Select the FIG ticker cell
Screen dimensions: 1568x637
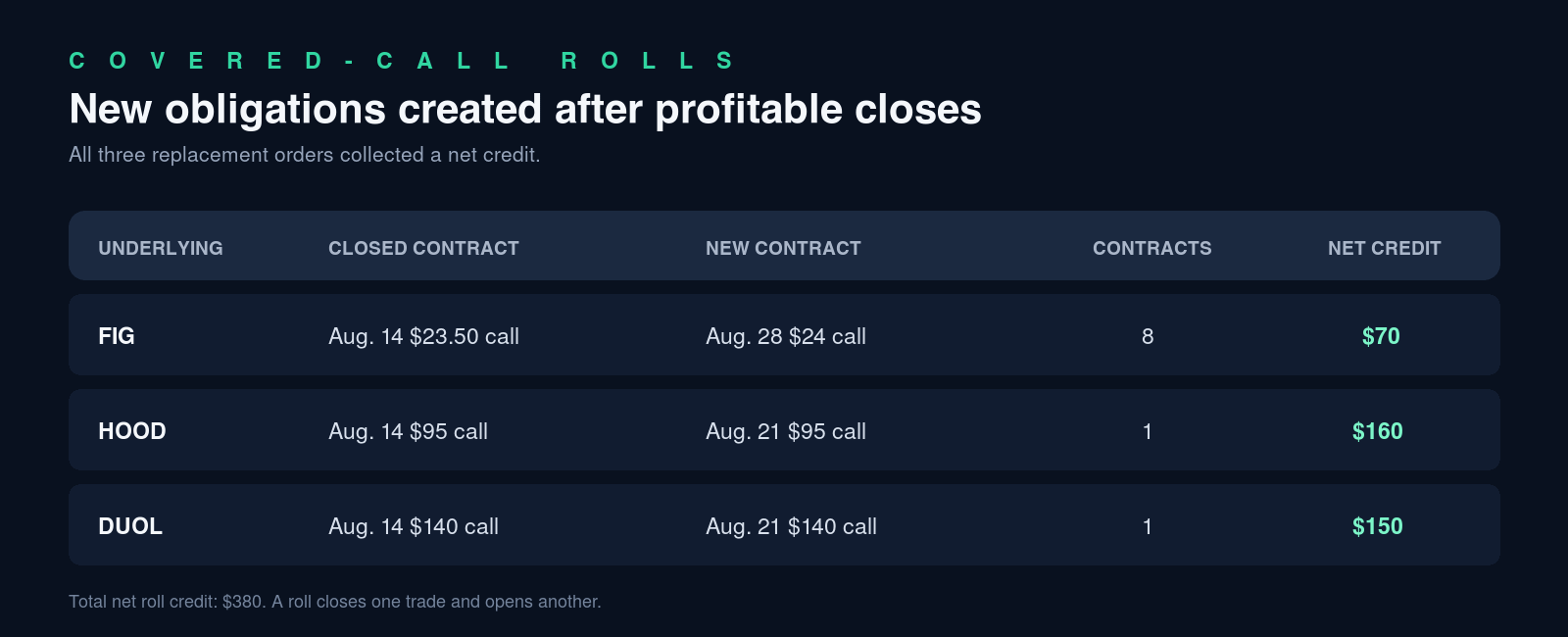[117, 336]
